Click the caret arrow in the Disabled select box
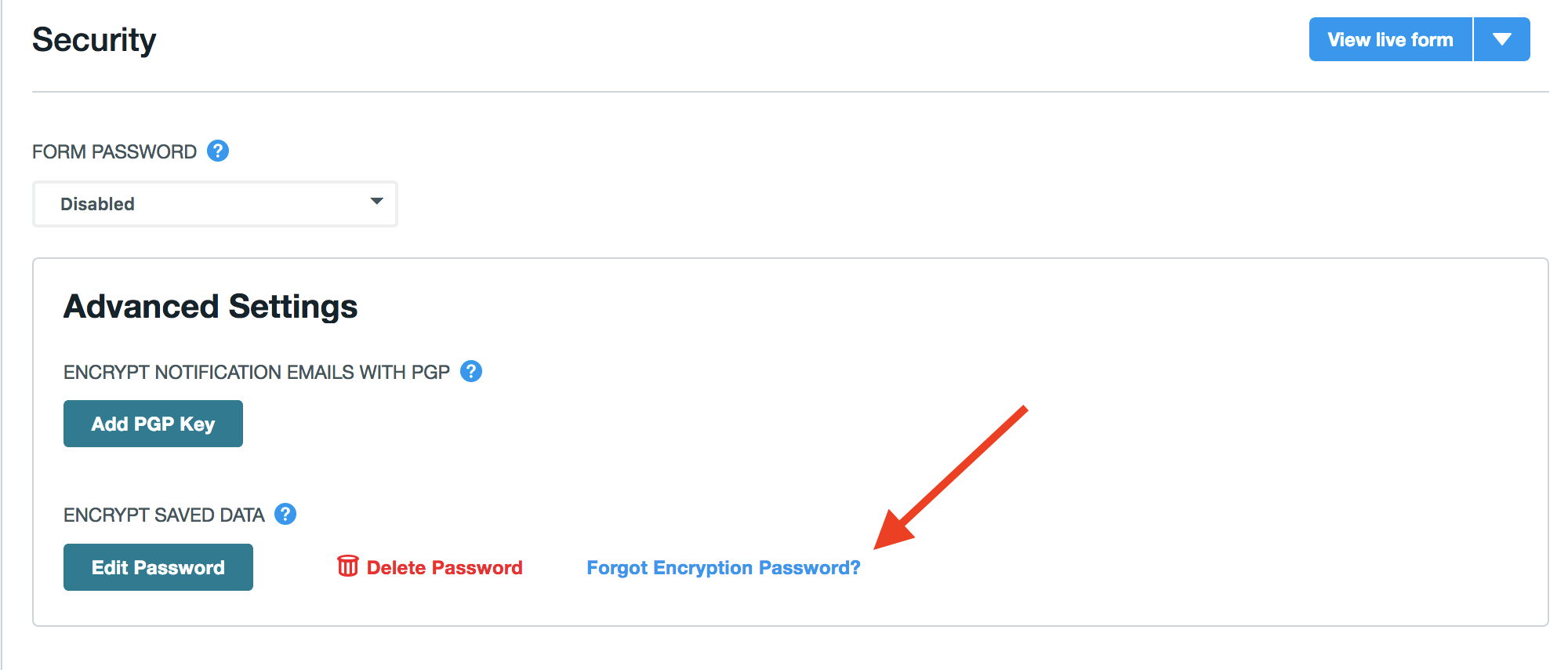Image resolution: width=1568 pixels, height=670 pixels. pyautogui.click(x=376, y=202)
